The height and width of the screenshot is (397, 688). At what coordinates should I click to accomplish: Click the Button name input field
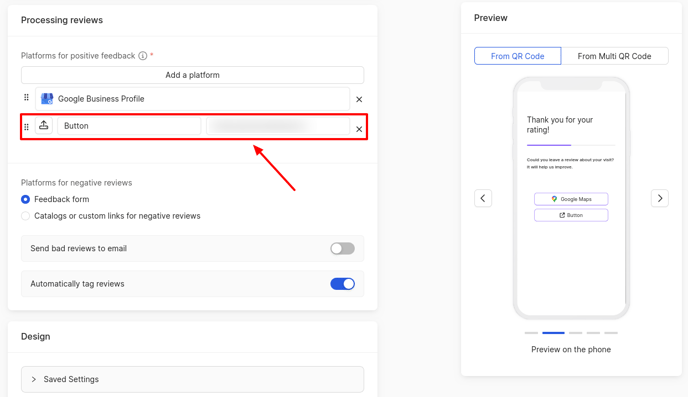129,126
